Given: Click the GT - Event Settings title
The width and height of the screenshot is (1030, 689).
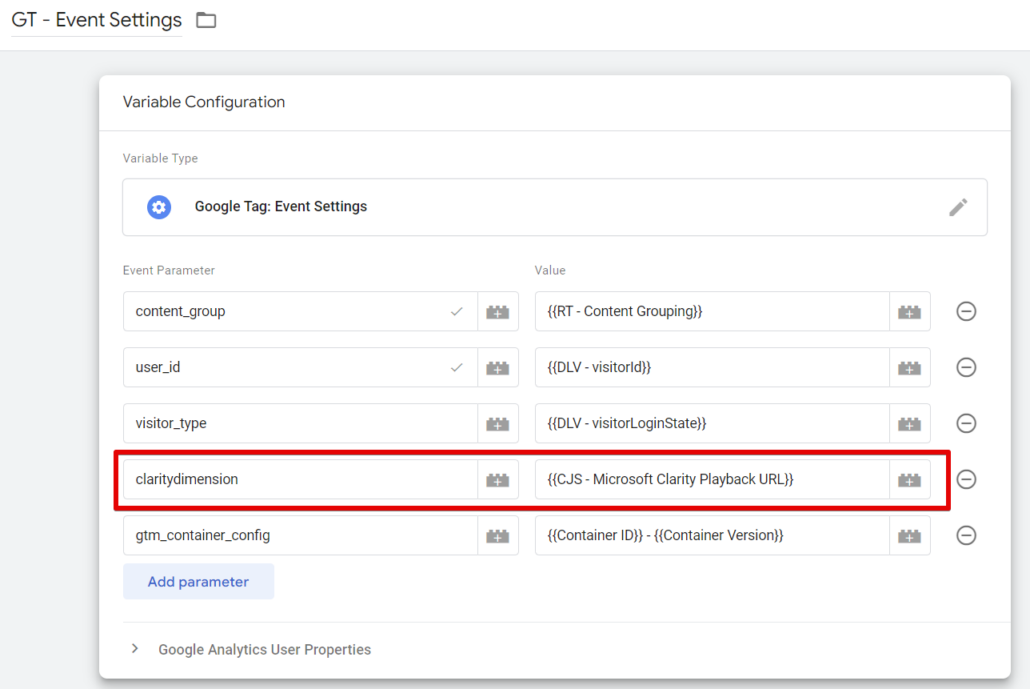Looking at the screenshot, I should click(96, 19).
